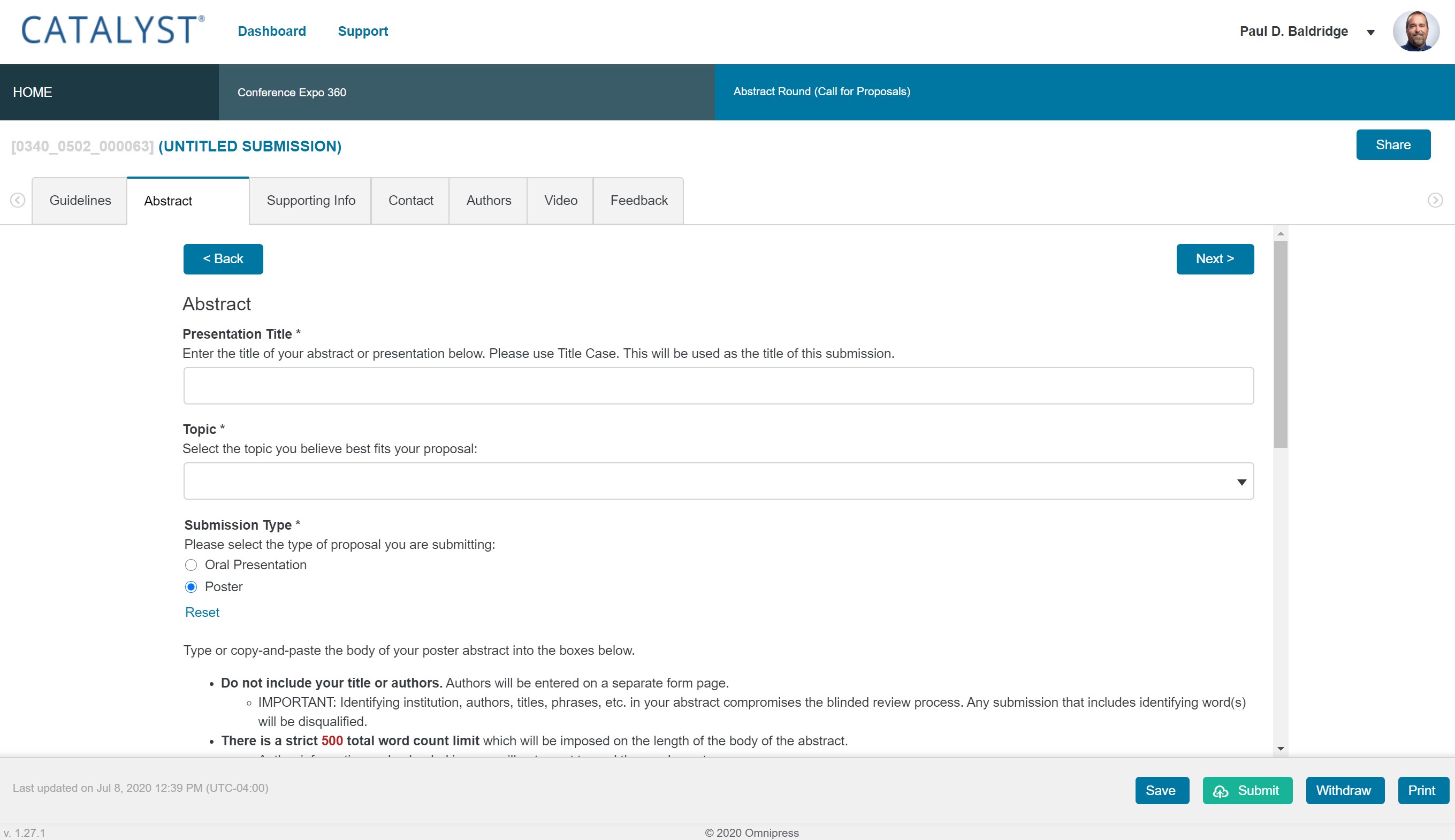Viewport: 1455px width, 840px height.
Task: Select the Oral Presentation option
Action: click(192, 565)
